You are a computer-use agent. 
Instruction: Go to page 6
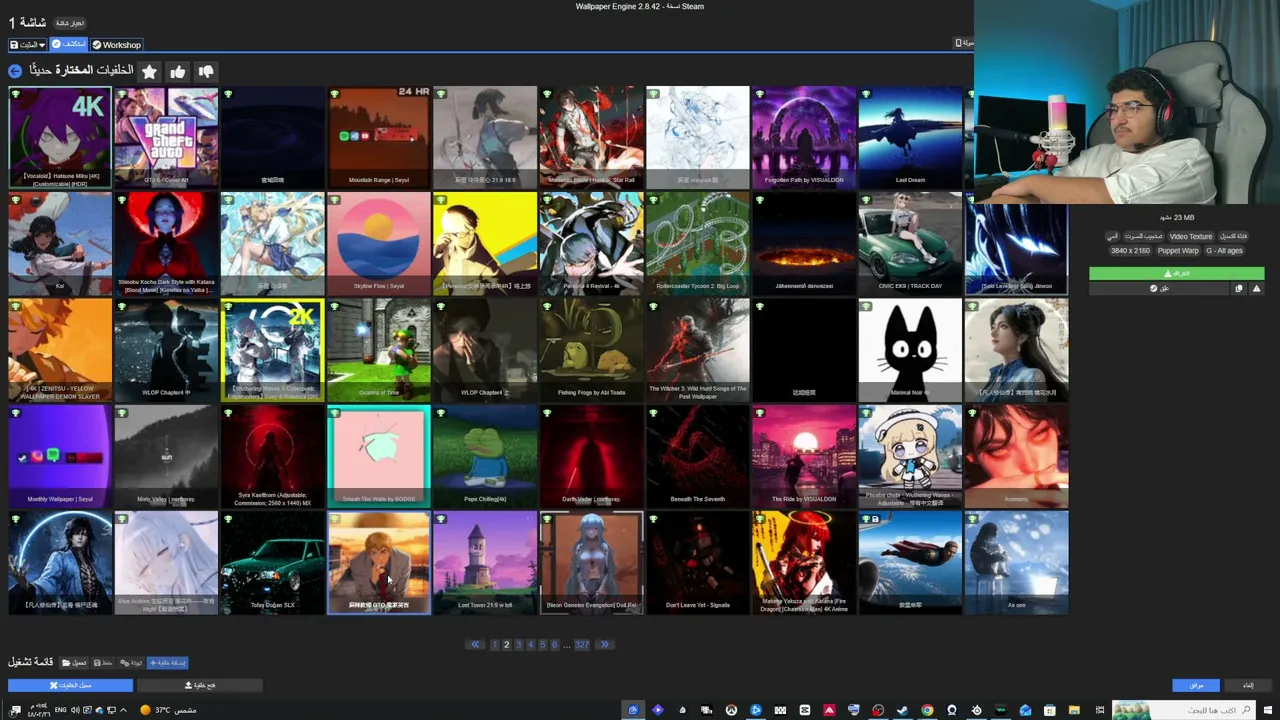pyautogui.click(x=554, y=645)
